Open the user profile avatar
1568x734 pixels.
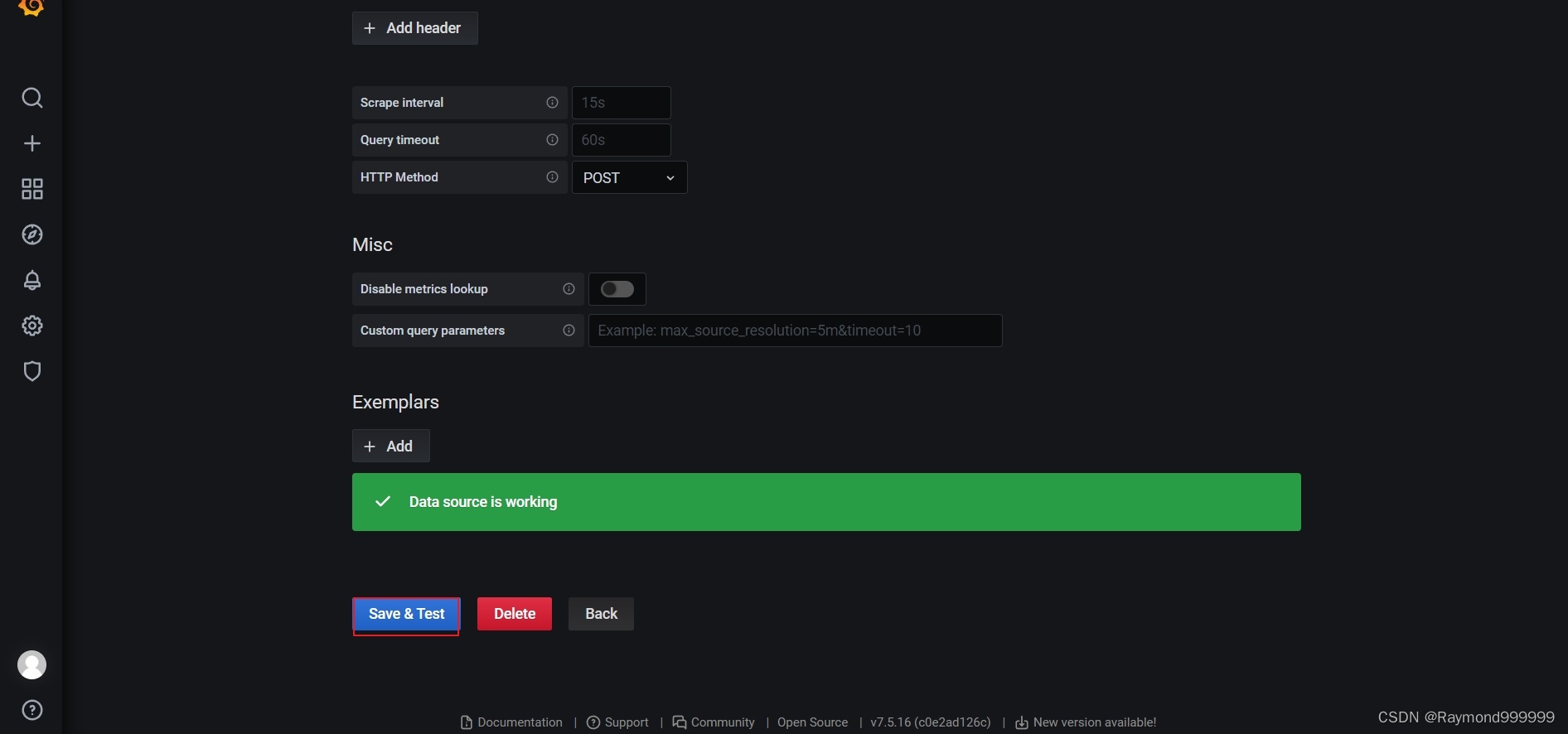tap(32, 664)
